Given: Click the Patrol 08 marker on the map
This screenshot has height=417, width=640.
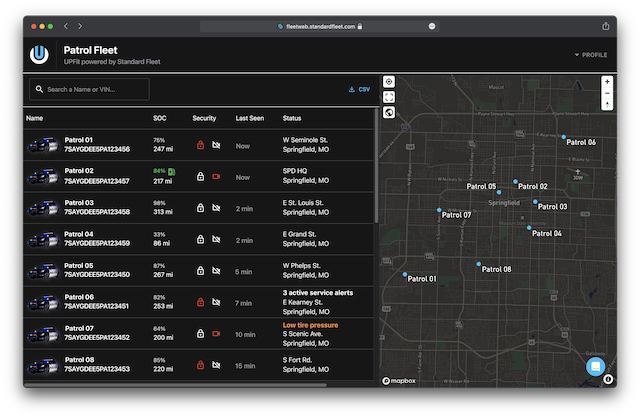Looking at the screenshot, I should point(479,264).
